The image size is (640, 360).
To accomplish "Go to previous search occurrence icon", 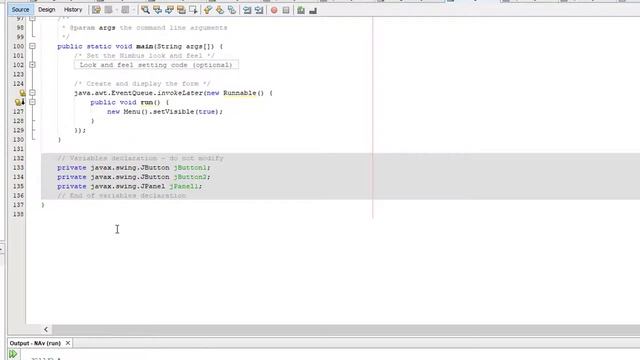I will [x=157, y=10].
